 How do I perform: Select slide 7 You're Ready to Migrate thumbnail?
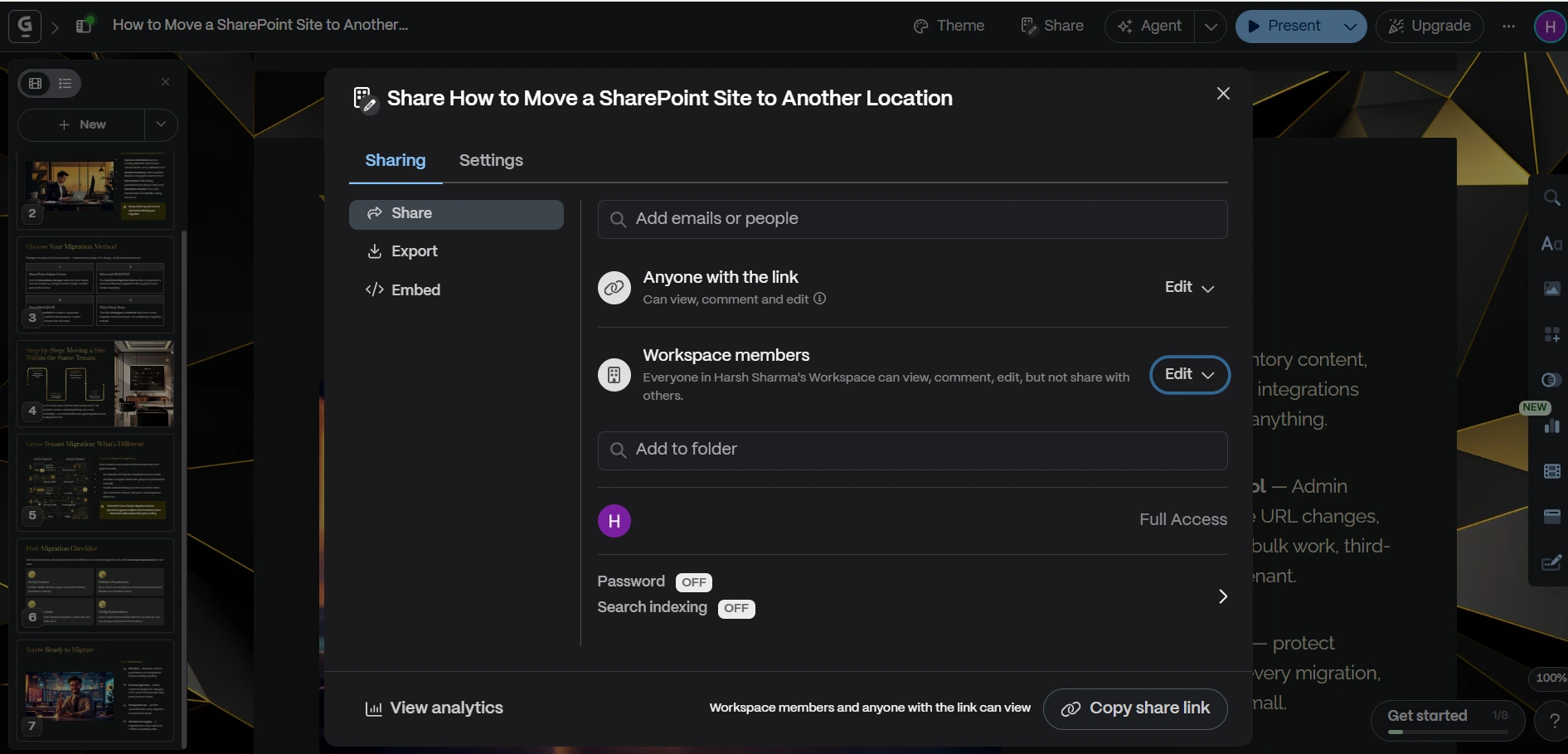pos(95,690)
